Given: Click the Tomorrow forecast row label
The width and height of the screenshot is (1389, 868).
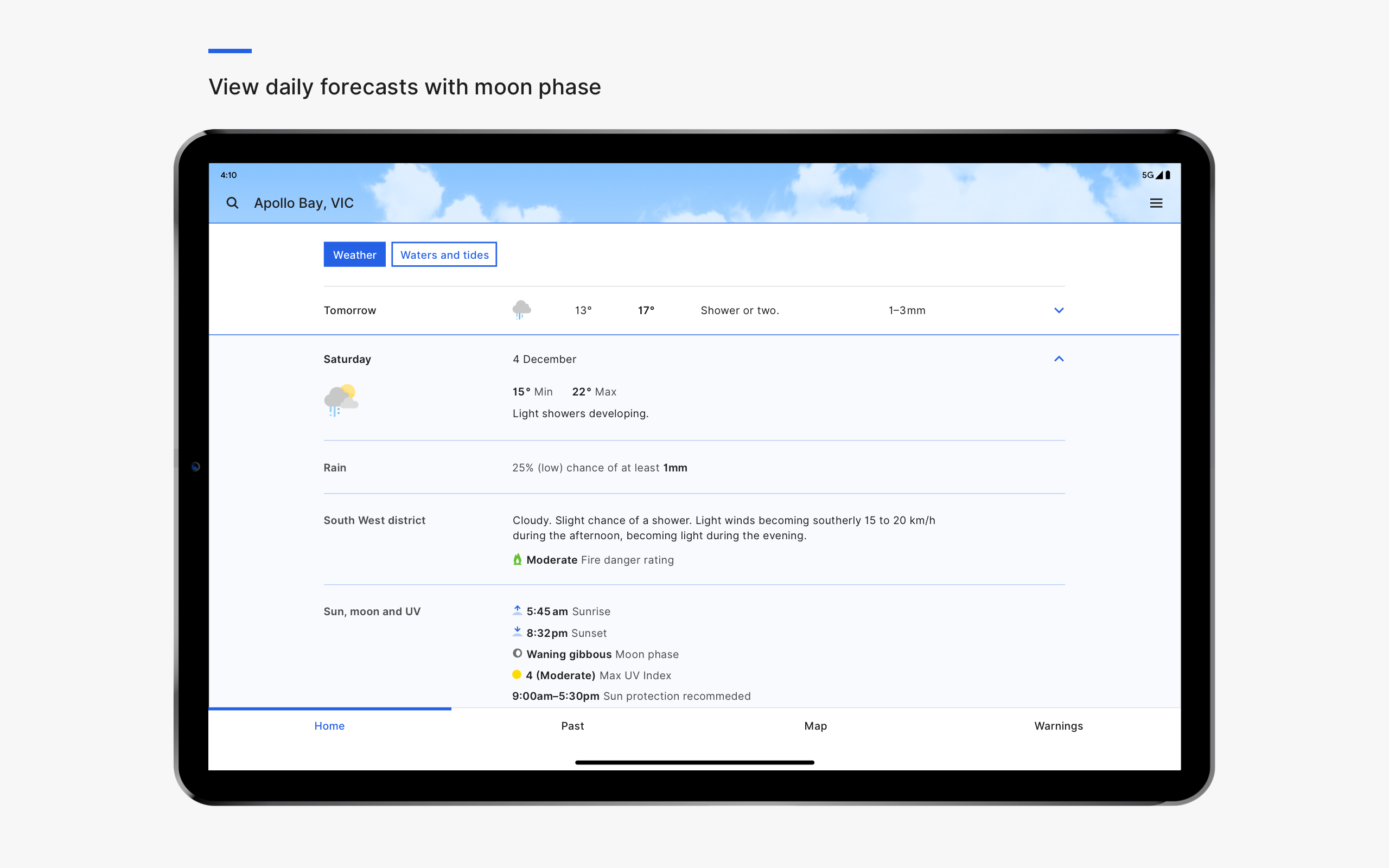Looking at the screenshot, I should click(349, 310).
